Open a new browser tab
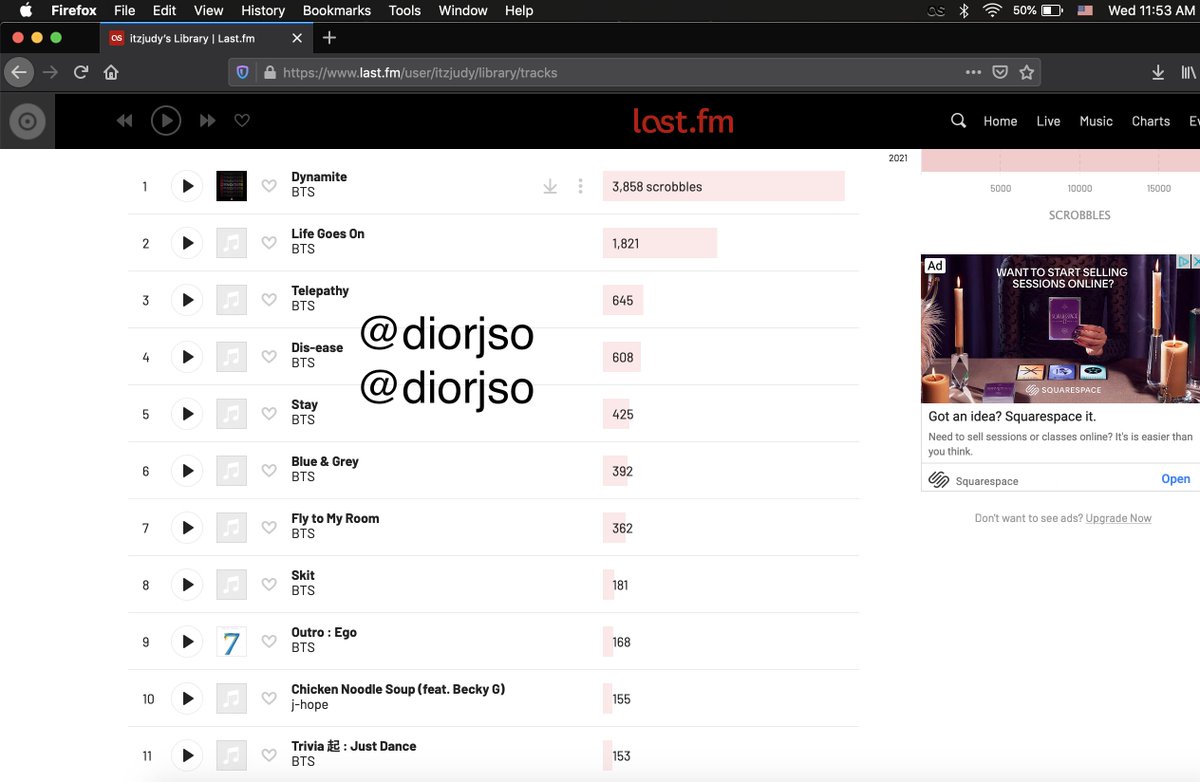Viewport: 1200px width, 782px height. coord(329,38)
